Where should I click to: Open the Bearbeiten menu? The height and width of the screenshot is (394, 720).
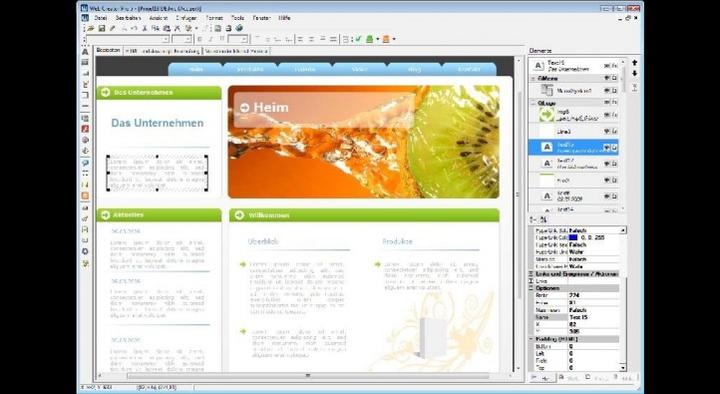[x=128, y=18]
